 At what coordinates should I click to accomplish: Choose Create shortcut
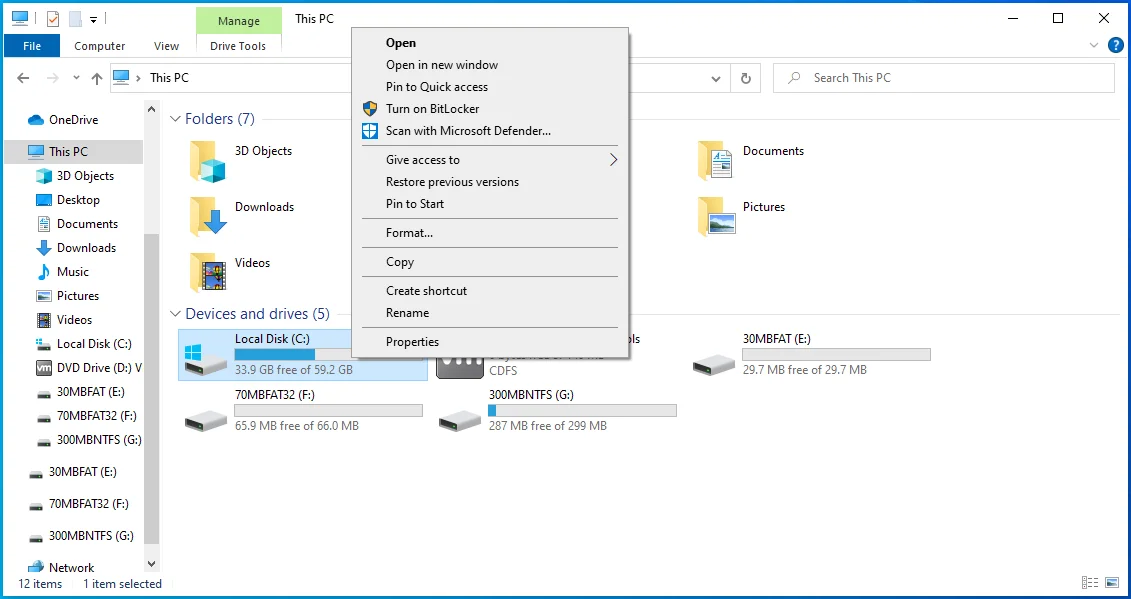[490, 291]
